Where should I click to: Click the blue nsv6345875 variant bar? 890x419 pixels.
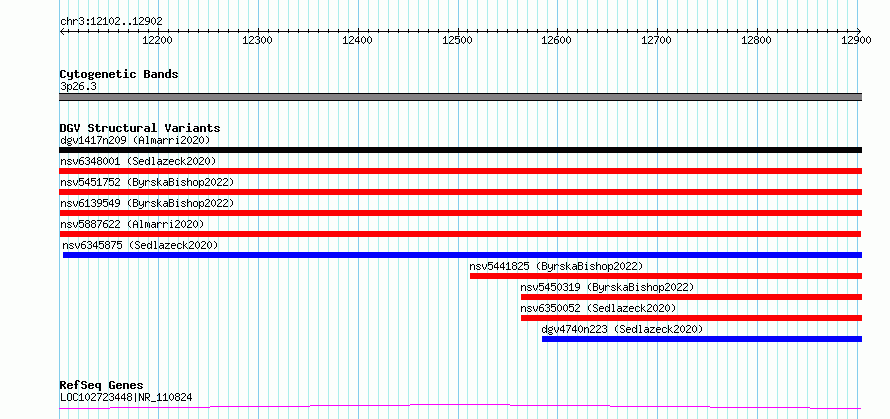462,255
